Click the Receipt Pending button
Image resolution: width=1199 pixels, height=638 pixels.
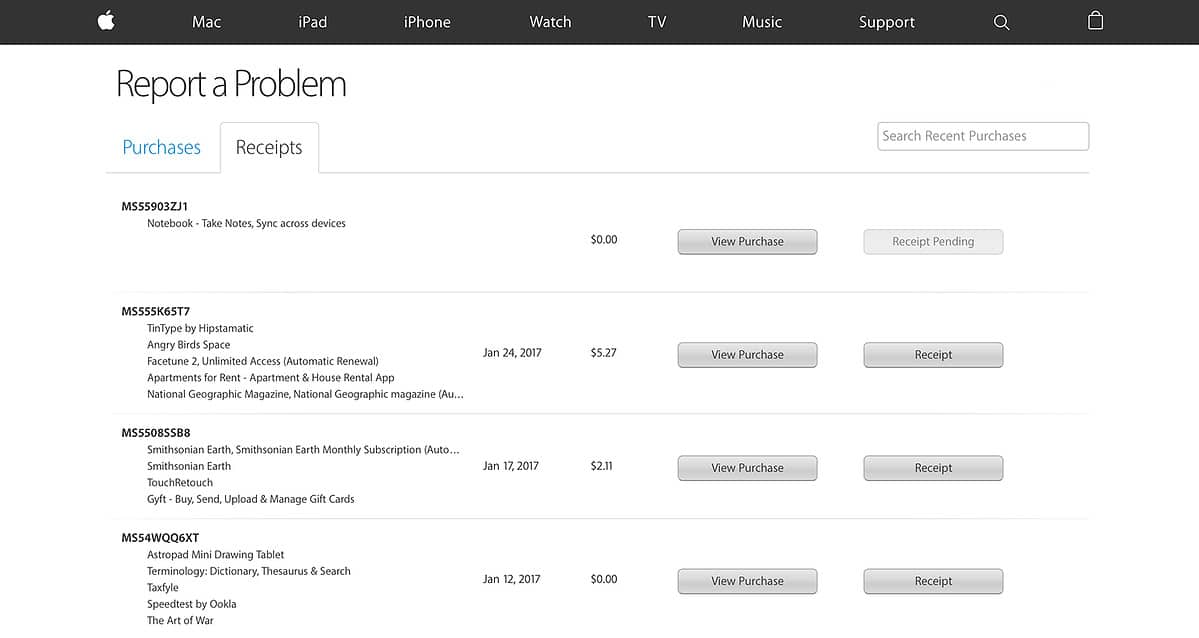[933, 242]
